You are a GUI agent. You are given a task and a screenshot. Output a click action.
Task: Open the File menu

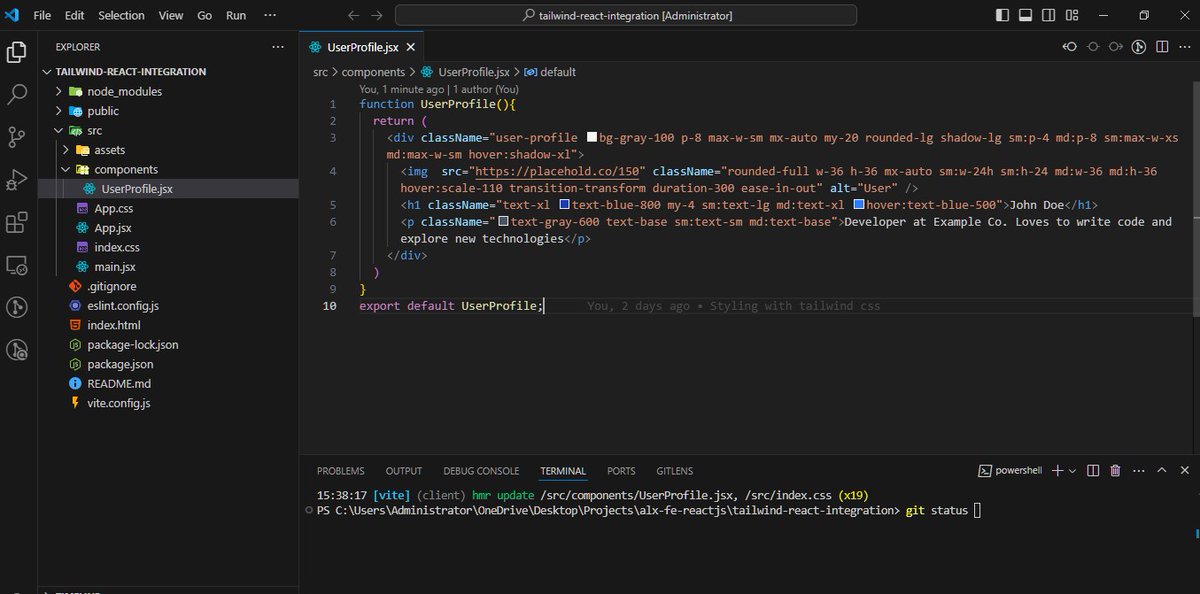coord(42,16)
